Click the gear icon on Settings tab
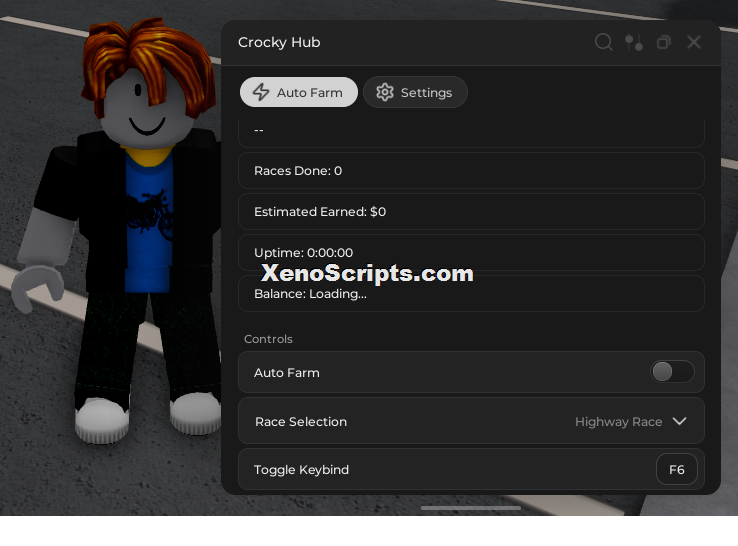738x546 pixels. 385,92
